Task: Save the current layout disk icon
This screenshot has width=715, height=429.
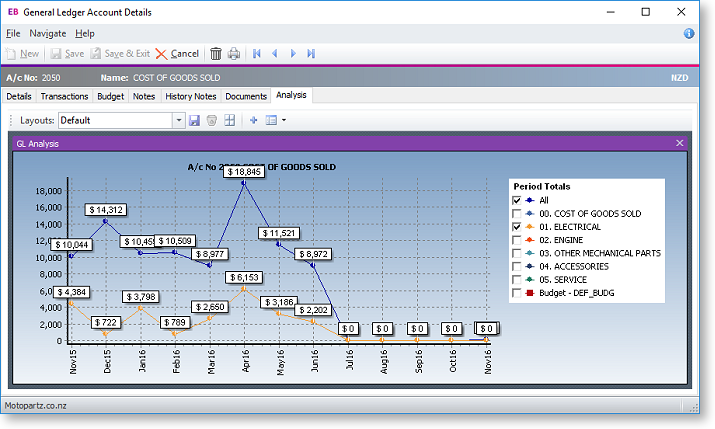Action: [195, 120]
